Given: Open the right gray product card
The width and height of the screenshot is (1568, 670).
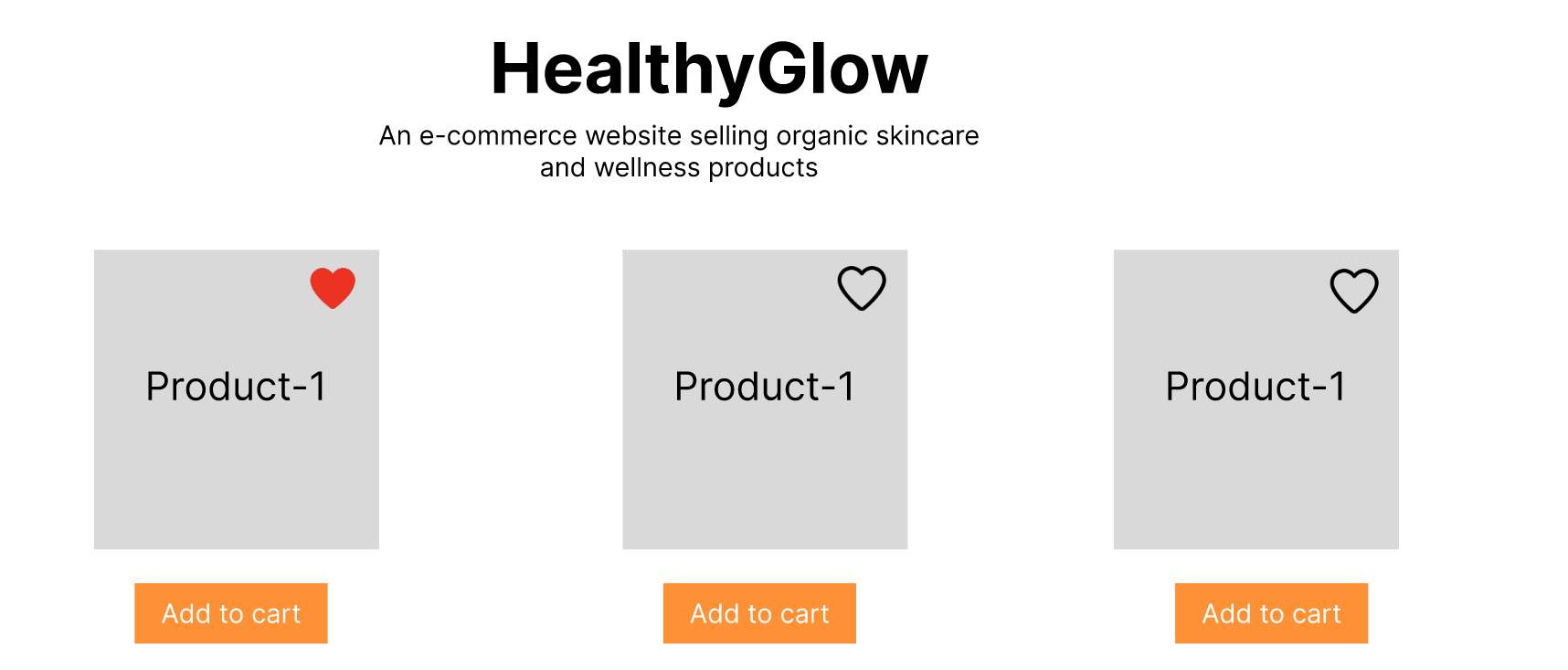Looking at the screenshot, I should pos(1255,457).
